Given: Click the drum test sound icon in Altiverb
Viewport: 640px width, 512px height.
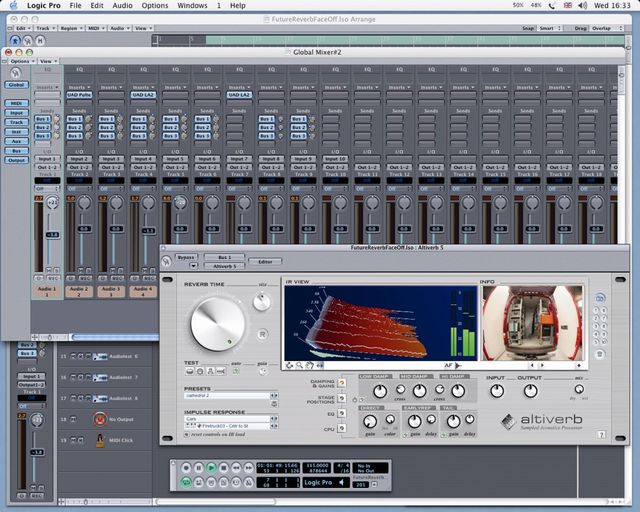Looking at the screenshot, I should point(190,371).
